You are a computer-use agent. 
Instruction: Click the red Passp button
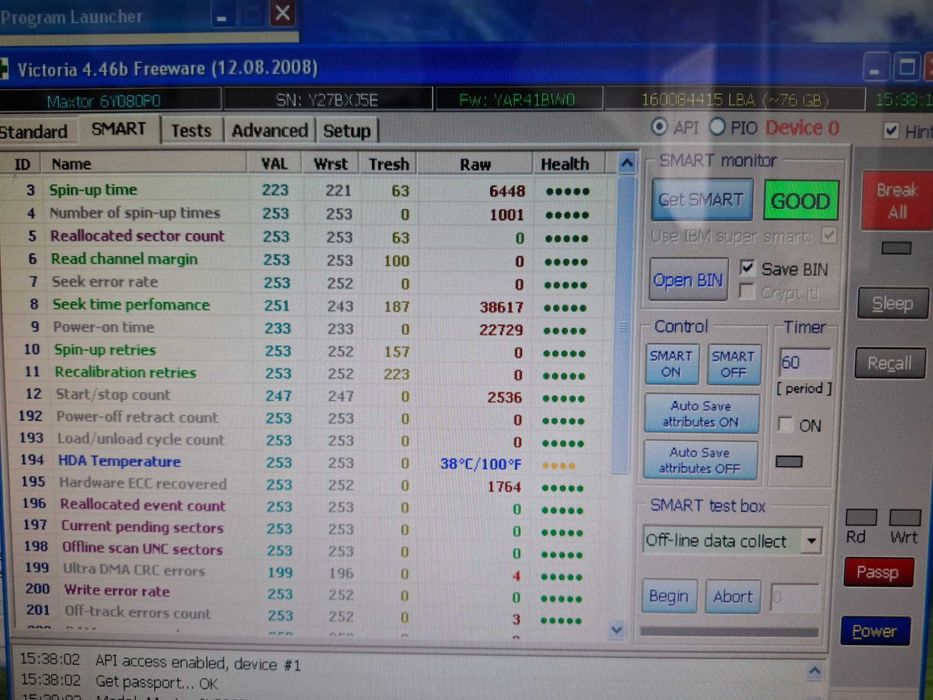click(x=878, y=572)
